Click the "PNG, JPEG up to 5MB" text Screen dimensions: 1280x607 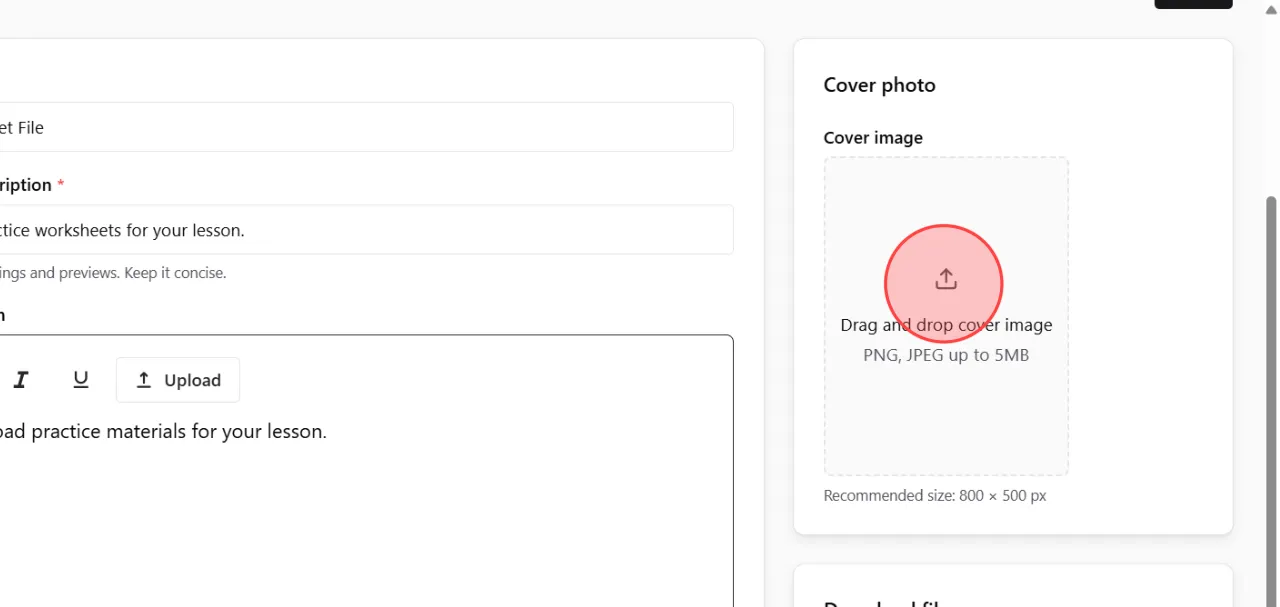coord(946,355)
